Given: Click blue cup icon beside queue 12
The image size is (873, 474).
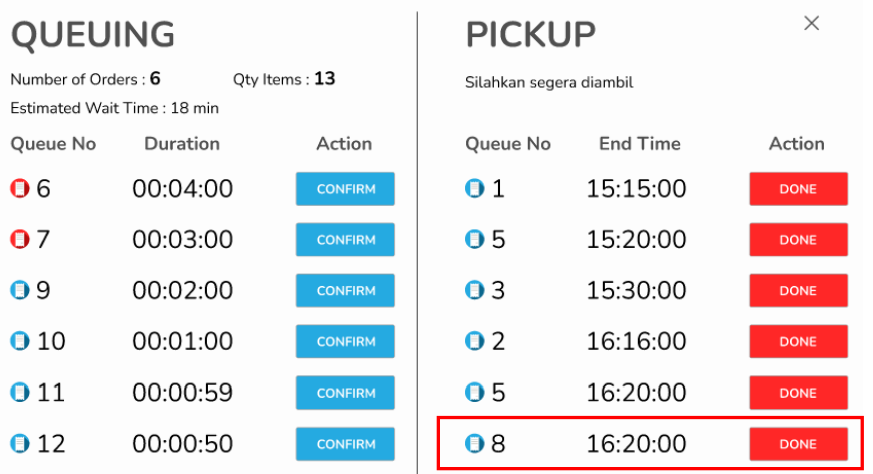Looking at the screenshot, I should pos(20,443).
